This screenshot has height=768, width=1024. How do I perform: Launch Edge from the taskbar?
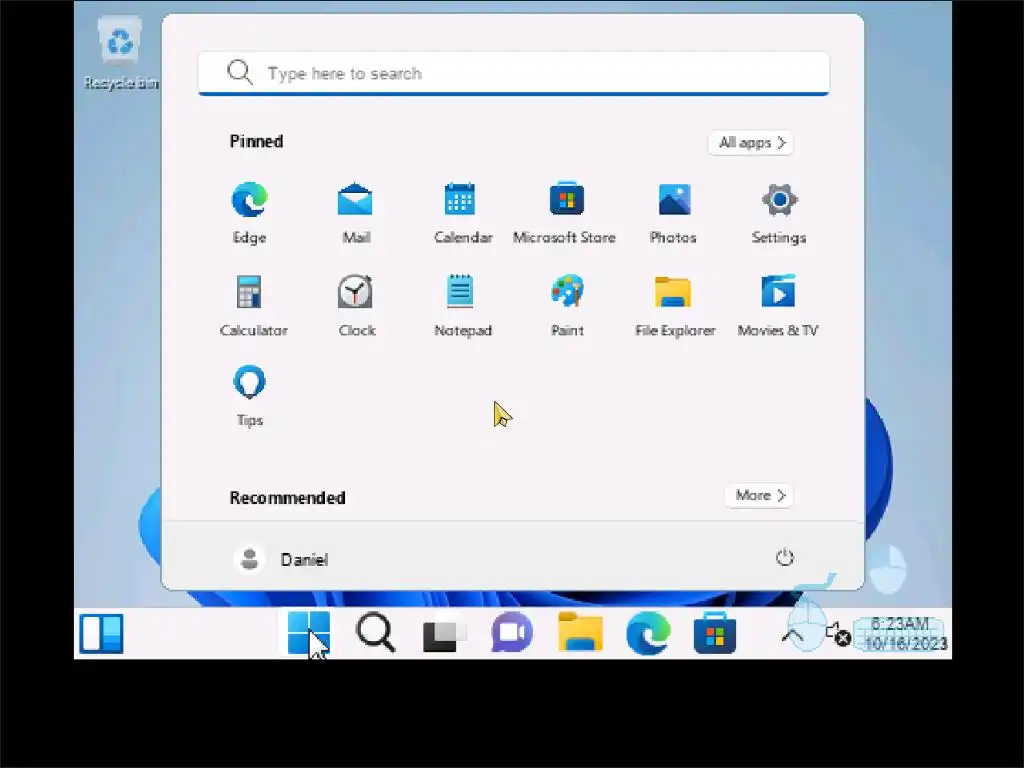pyautogui.click(x=648, y=633)
